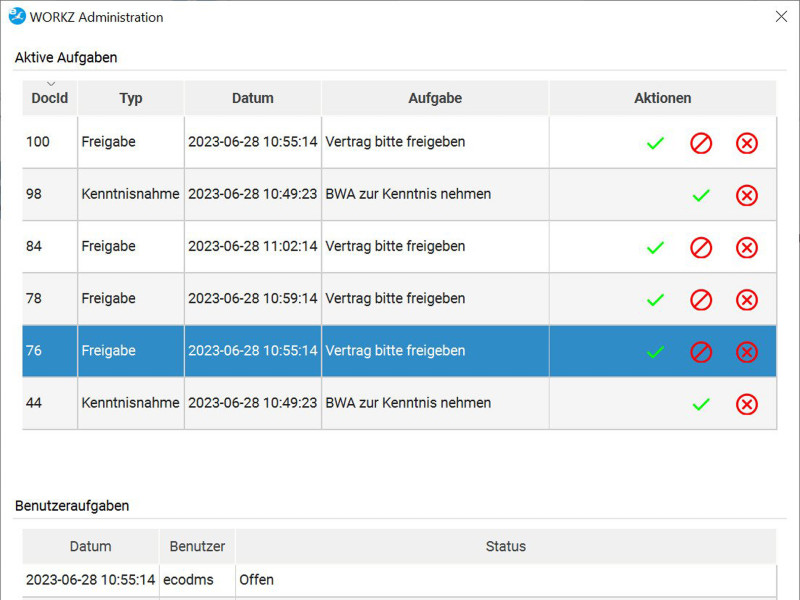Select the row with DocId 100
Viewport: 800px width, 600px height.
pyautogui.click(x=399, y=142)
